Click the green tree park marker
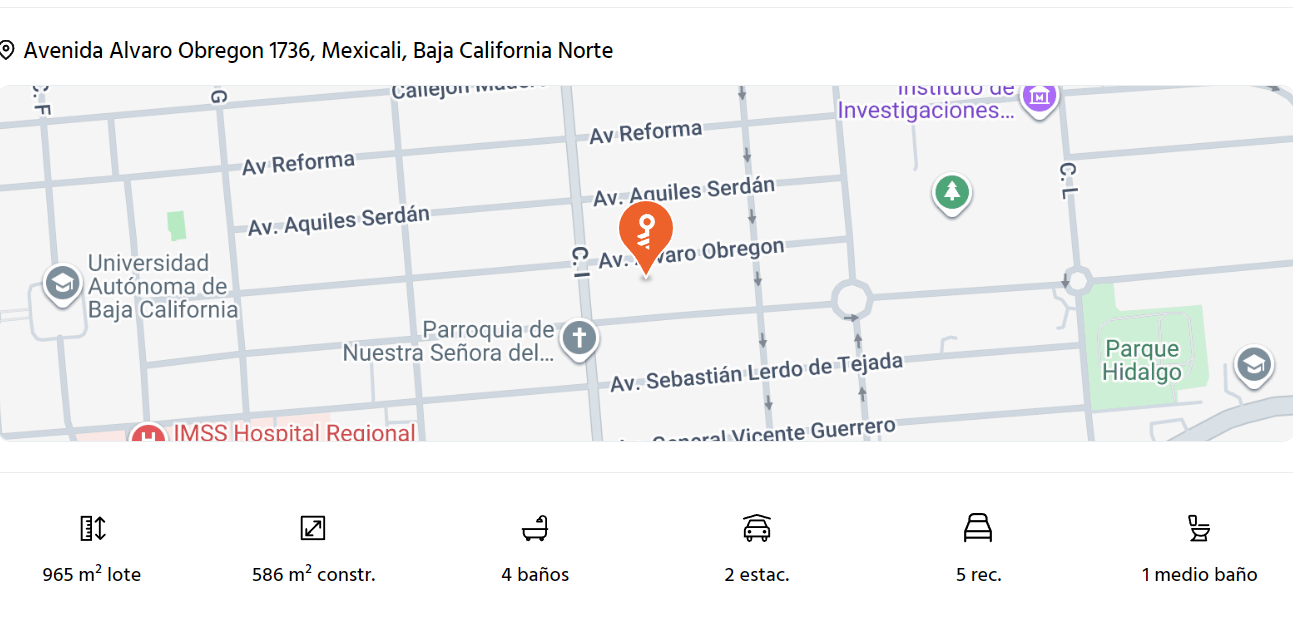This screenshot has height=622, width=1293. coord(952,191)
